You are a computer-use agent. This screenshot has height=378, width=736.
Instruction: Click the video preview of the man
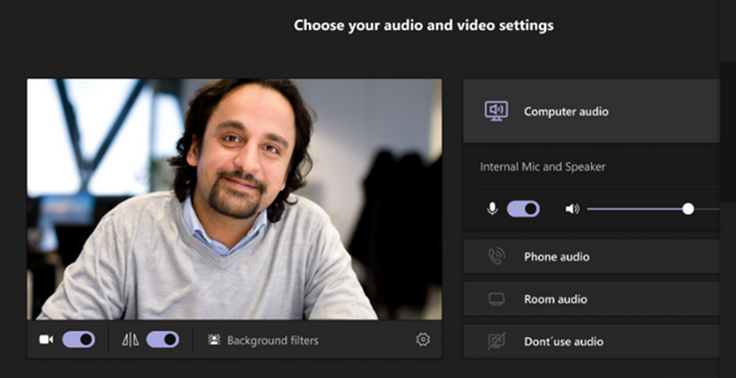[x=234, y=199]
